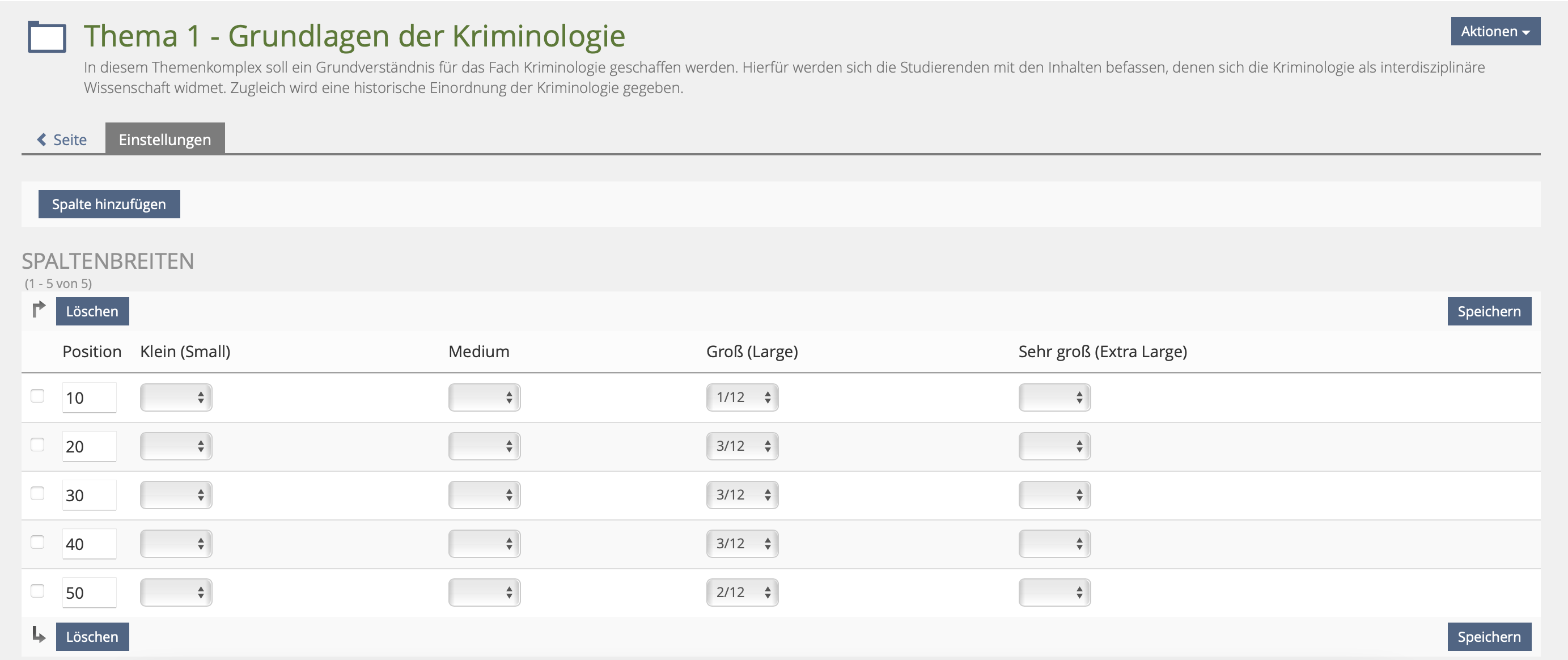Image resolution: width=1568 pixels, height=660 pixels.
Task: Switch to the Einstellungen tab
Action: tap(165, 139)
